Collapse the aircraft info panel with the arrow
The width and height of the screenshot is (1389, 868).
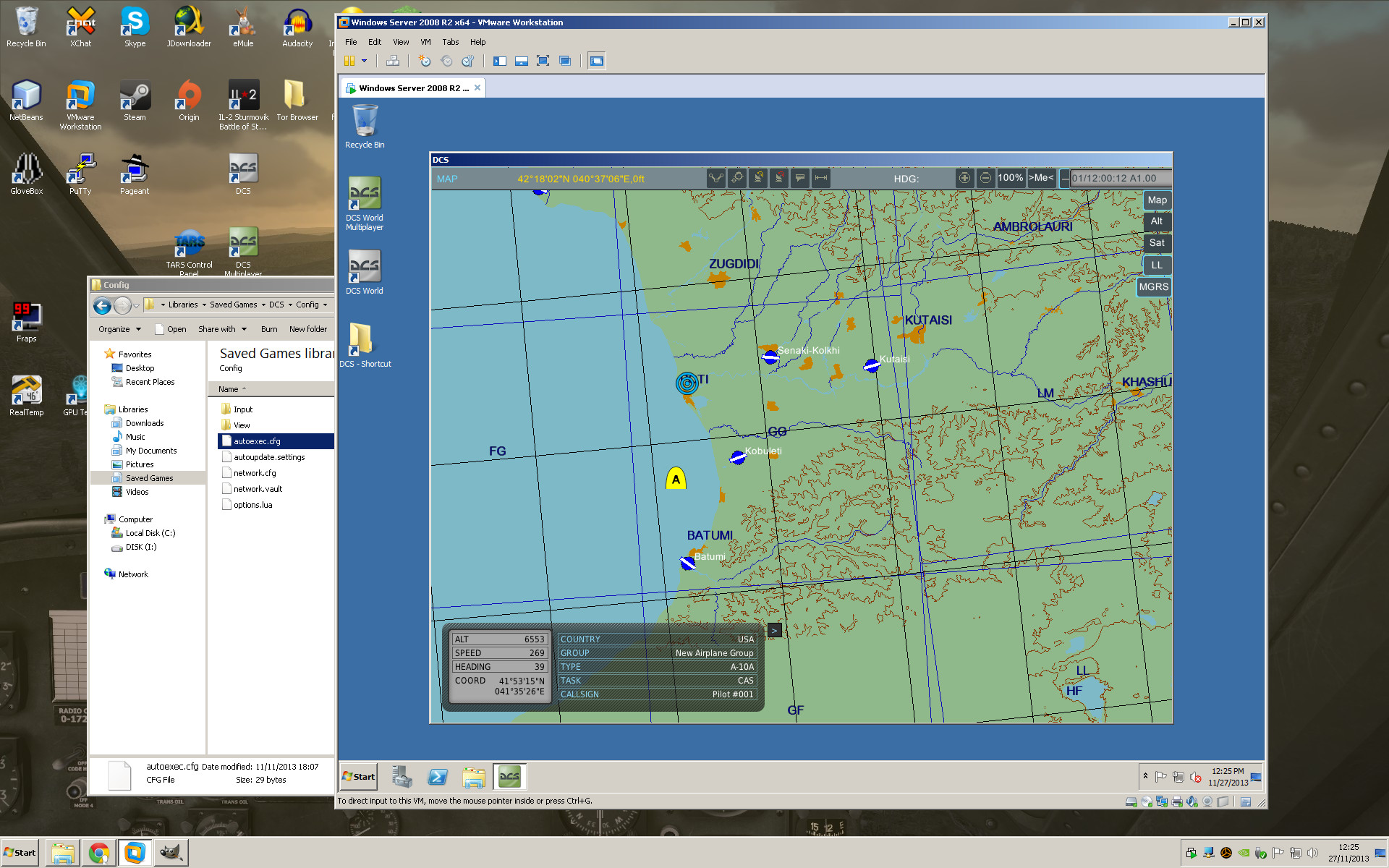tap(774, 631)
